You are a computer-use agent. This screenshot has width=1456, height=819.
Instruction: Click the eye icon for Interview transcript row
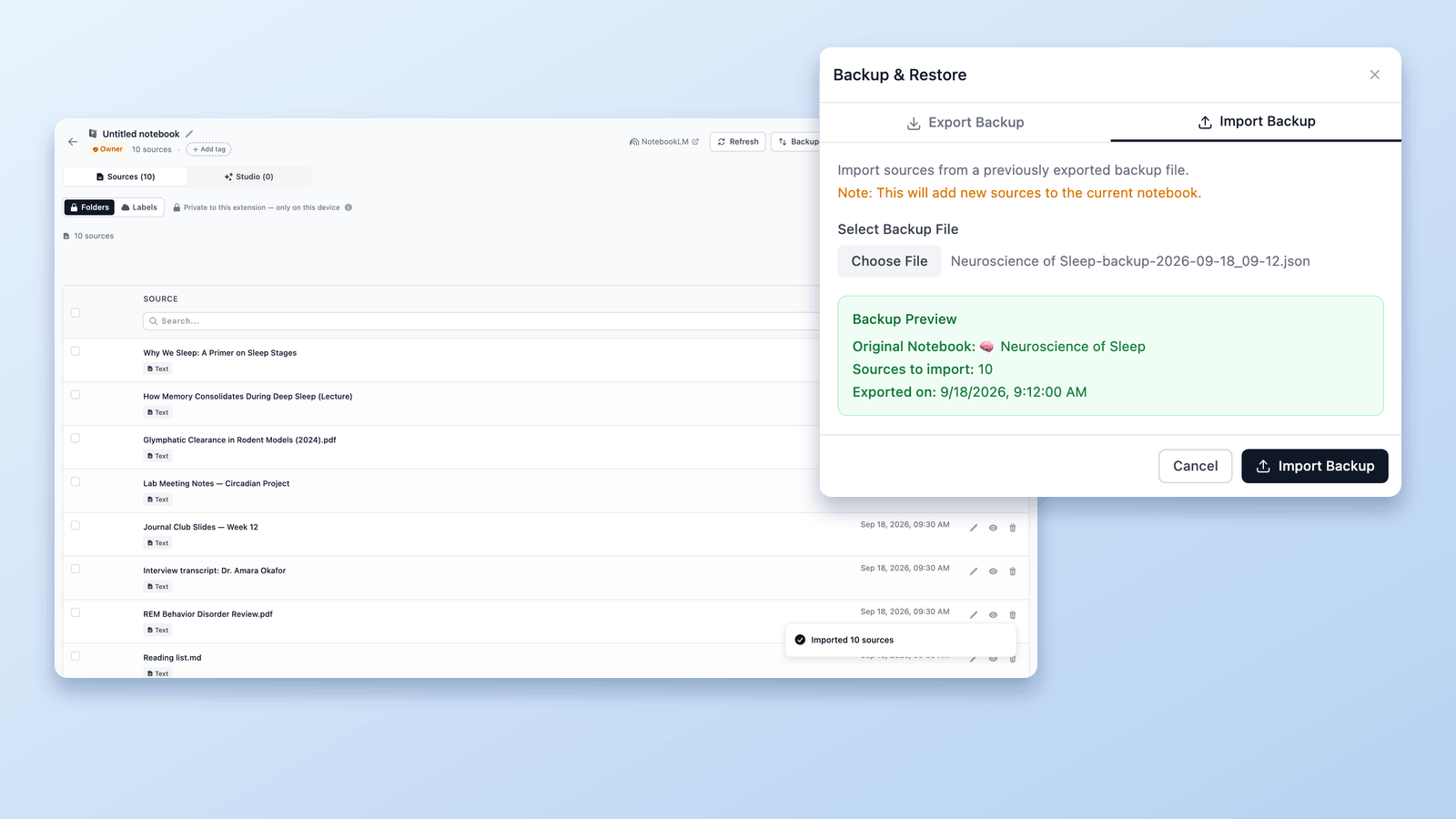(x=993, y=571)
